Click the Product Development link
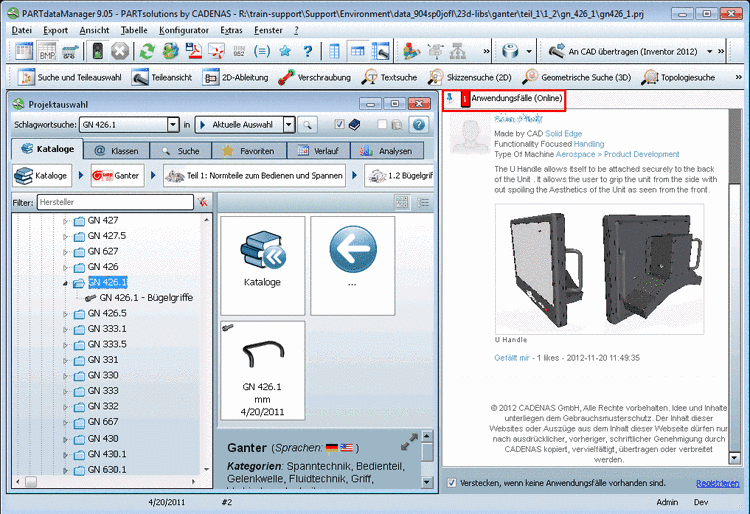The width and height of the screenshot is (750, 514). [641, 154]
